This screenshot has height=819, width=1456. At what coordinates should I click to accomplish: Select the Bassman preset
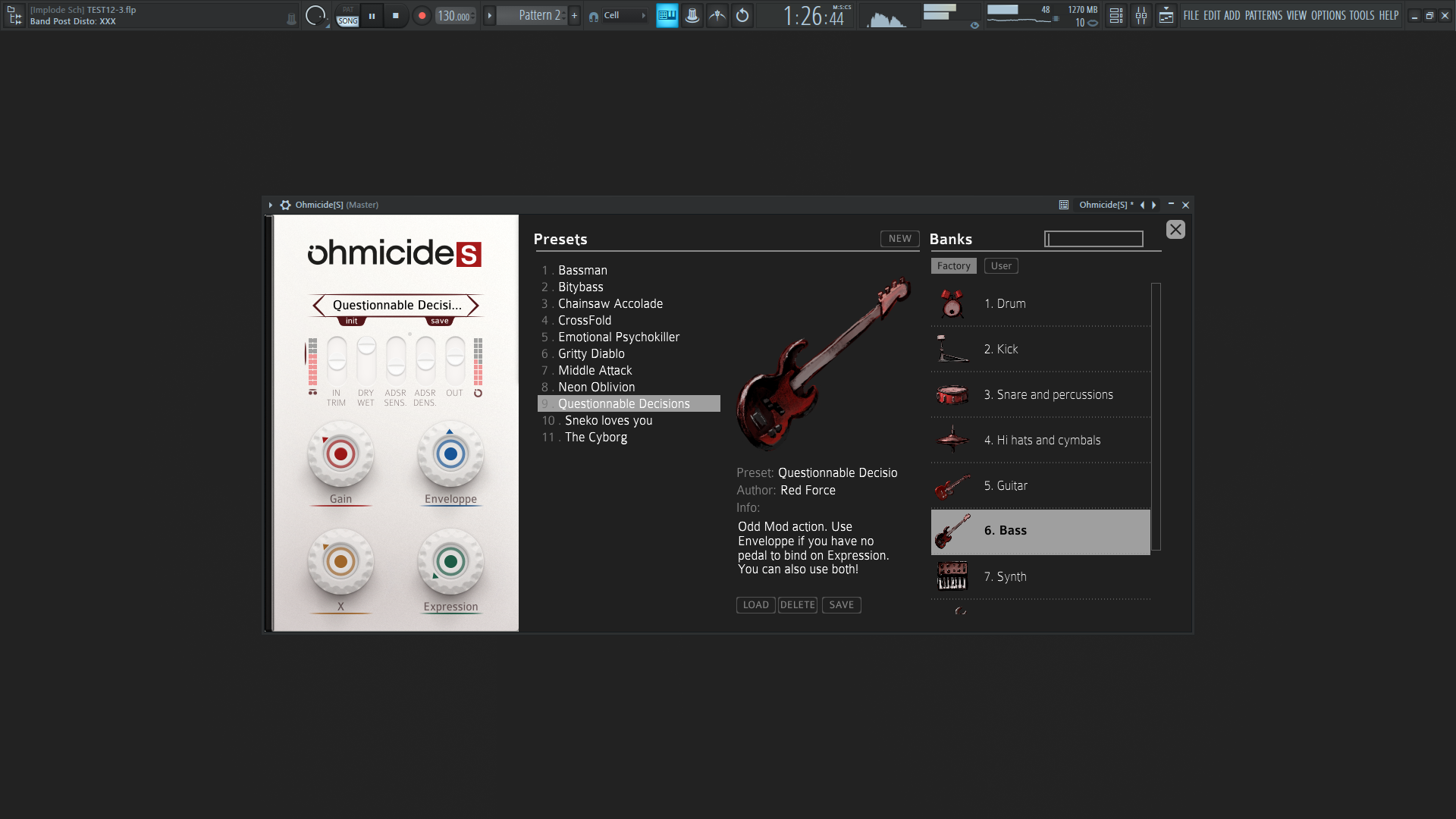coord(582,270)
